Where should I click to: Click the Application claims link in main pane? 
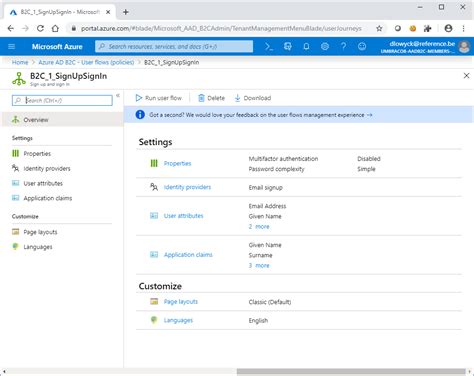188,255
